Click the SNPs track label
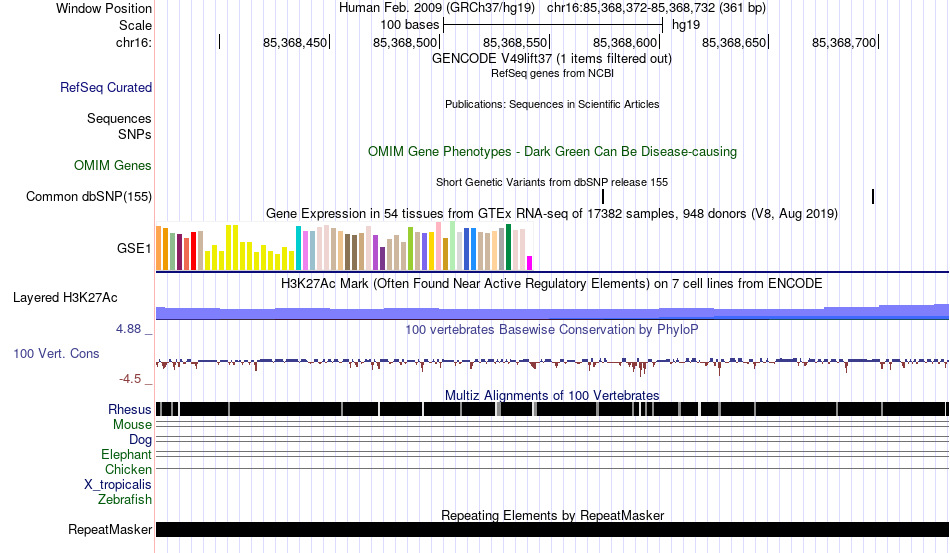The width and height of the screenshot is (950, 553). pyautogui.click(x=135, y=134)
